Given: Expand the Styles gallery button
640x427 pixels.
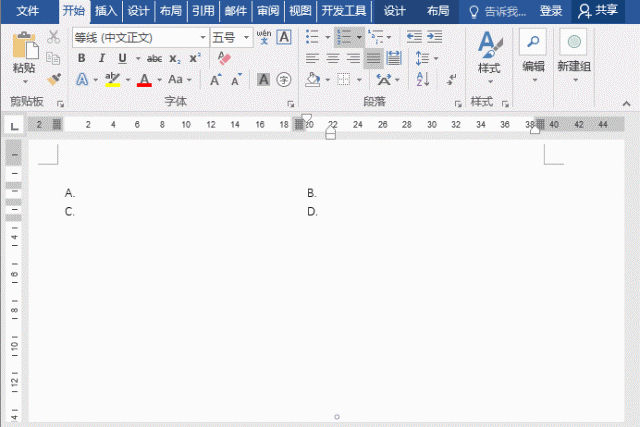Looking at the screenshot, I should tap(489, 57).
